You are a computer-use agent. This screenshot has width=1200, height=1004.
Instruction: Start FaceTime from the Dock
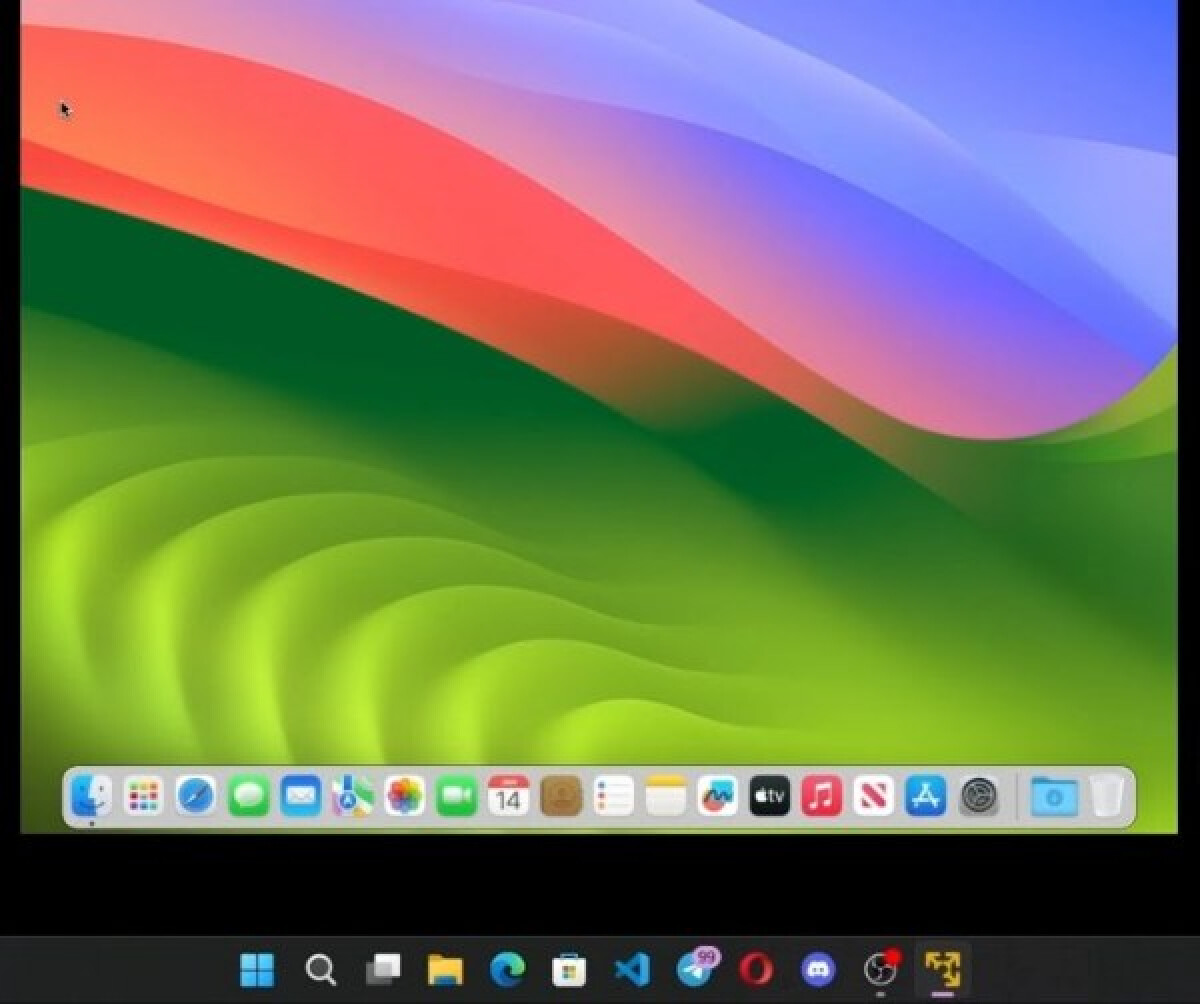point(454,797)
